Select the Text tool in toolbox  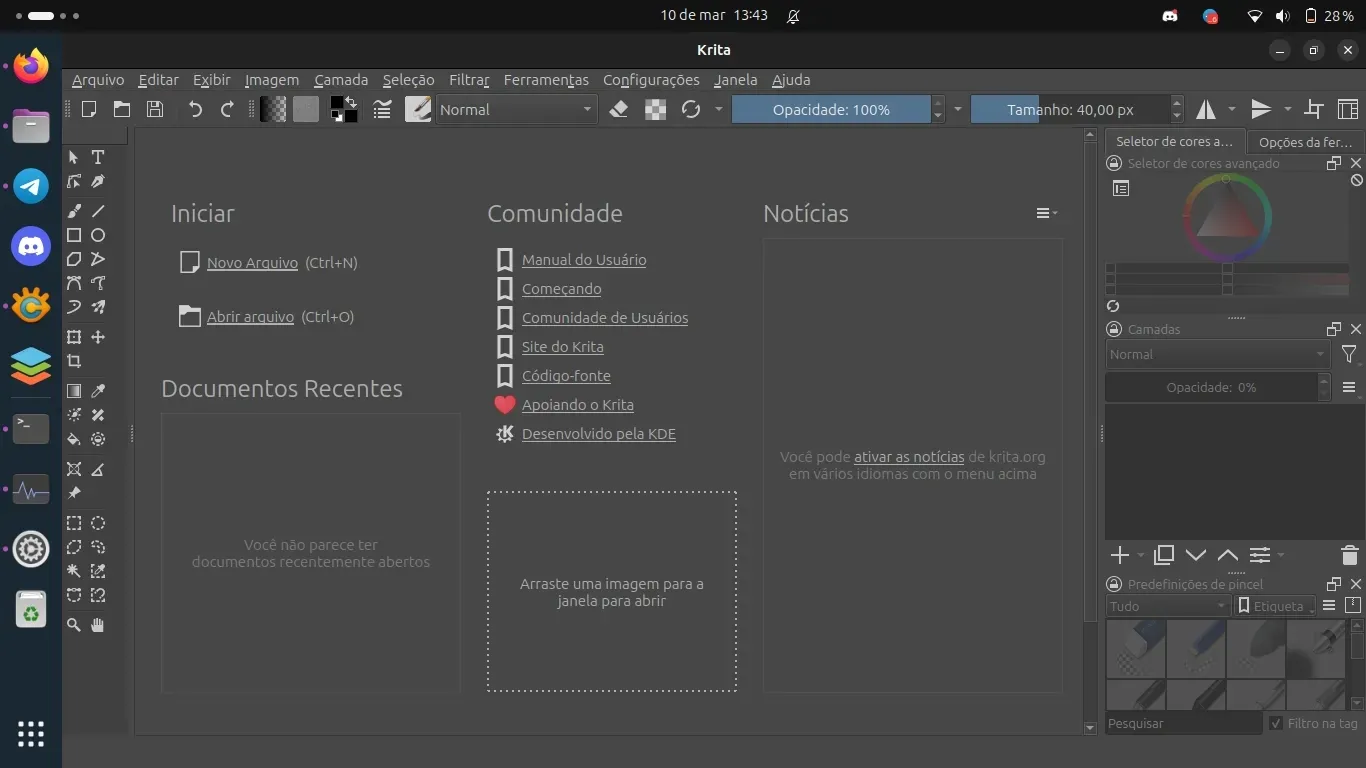pos(98,157)
